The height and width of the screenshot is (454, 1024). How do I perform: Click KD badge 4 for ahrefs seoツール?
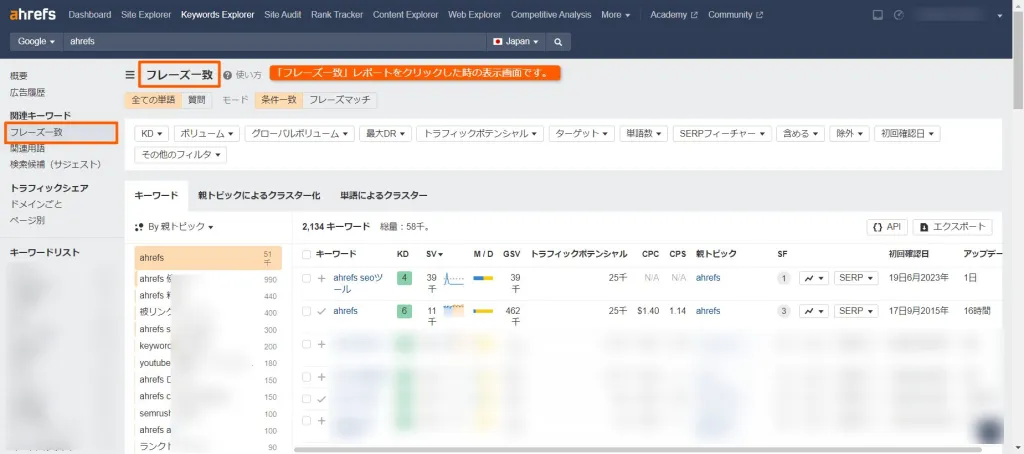(404, 278)
